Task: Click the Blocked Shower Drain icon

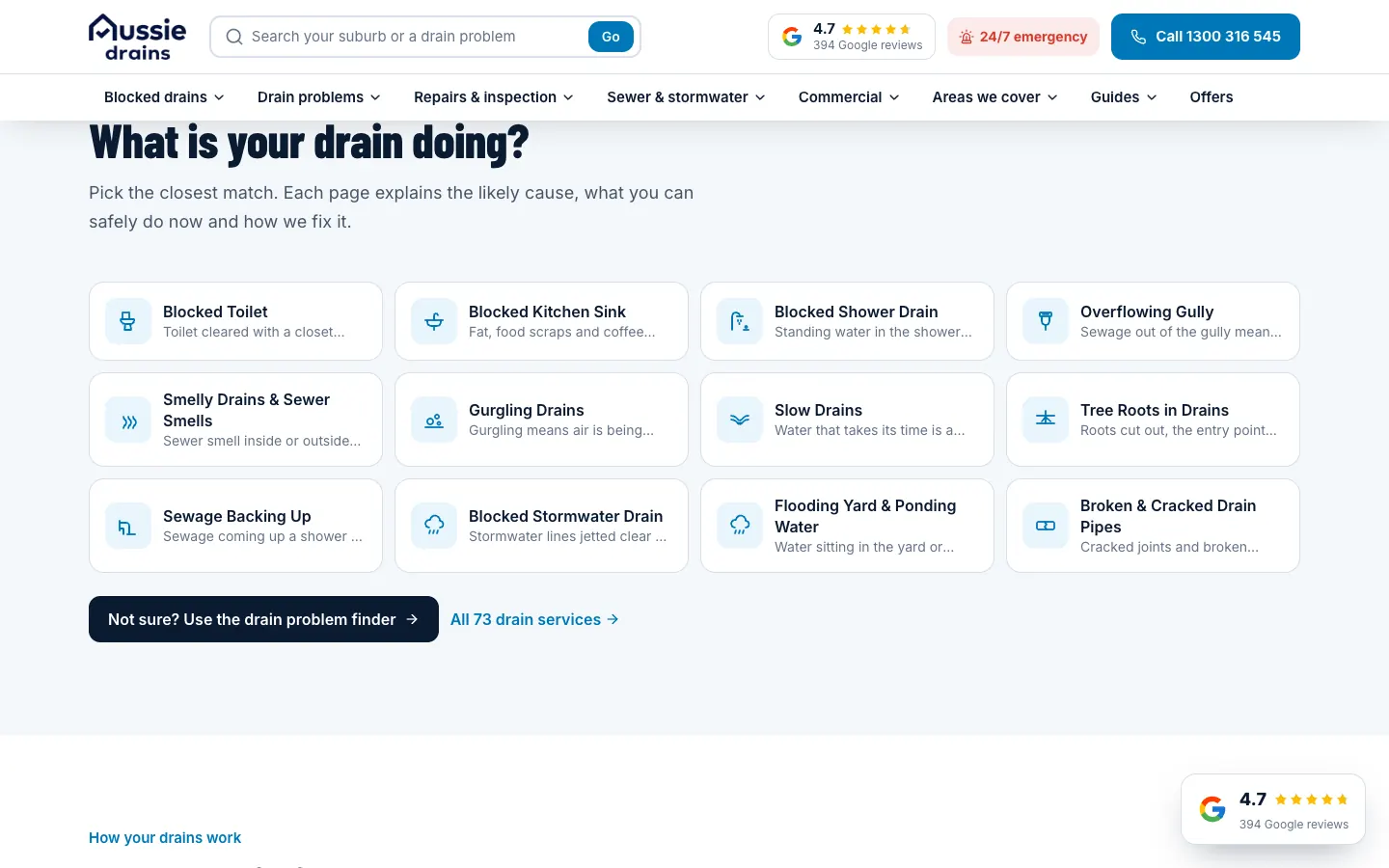Action: click(x=740, y=321)
